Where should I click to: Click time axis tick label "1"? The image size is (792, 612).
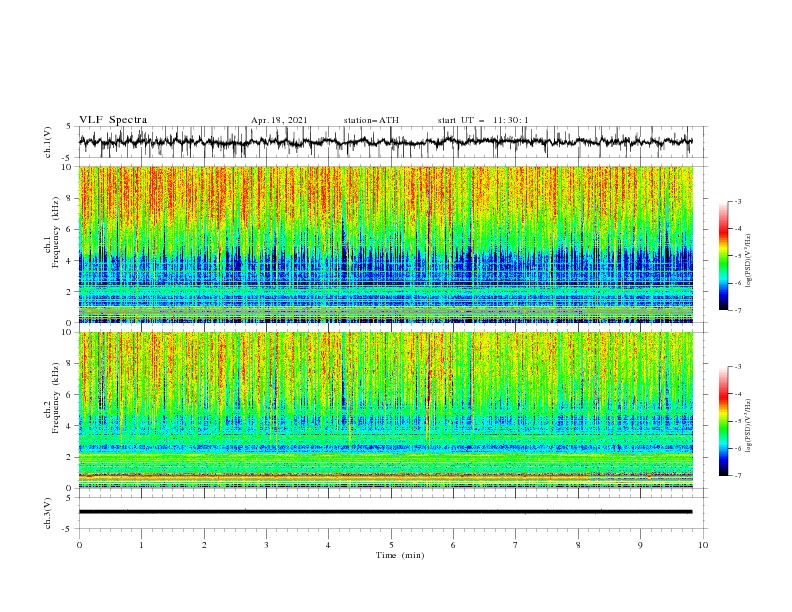point(141,545)
